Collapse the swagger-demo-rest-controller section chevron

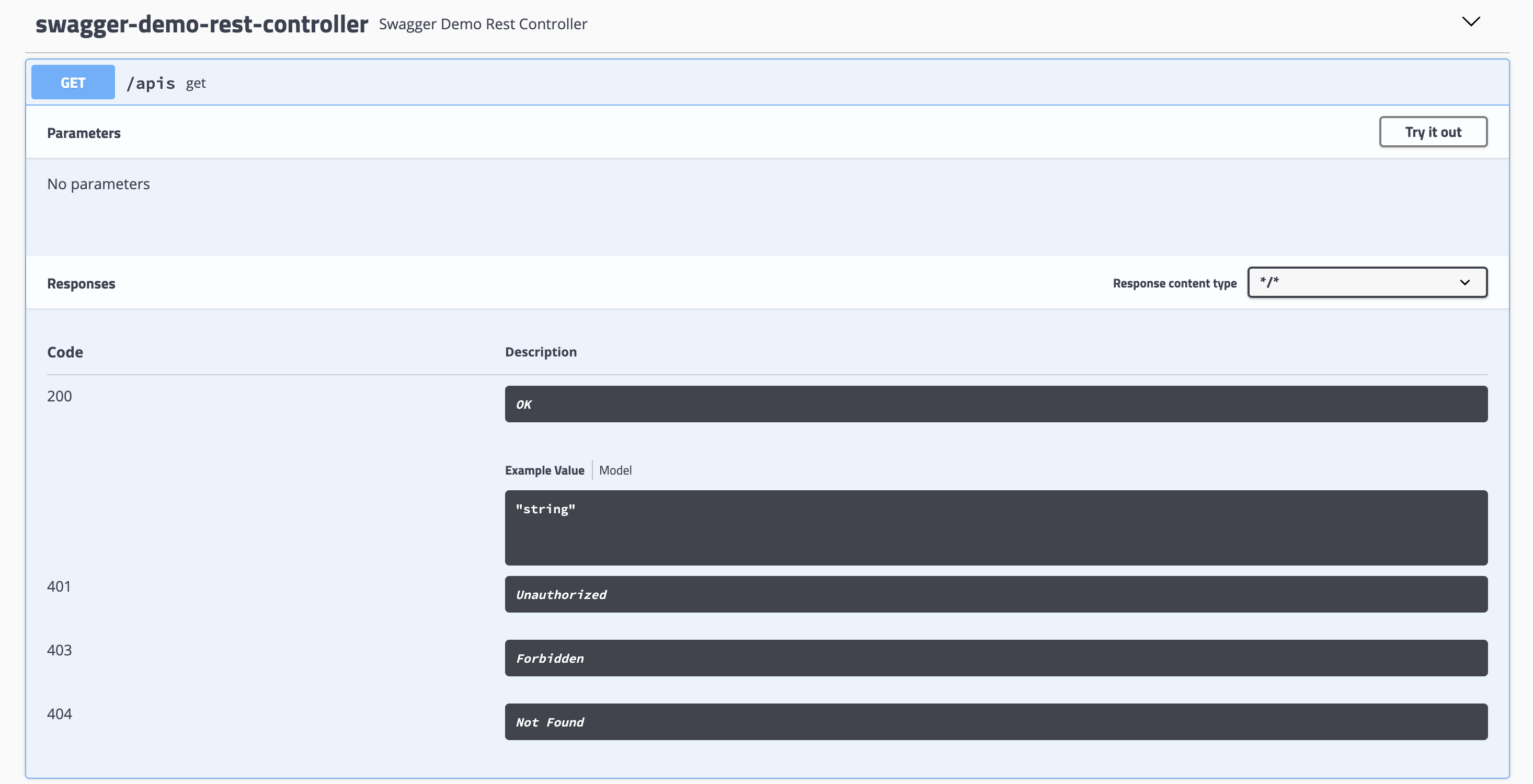[x=1470, y=22]
